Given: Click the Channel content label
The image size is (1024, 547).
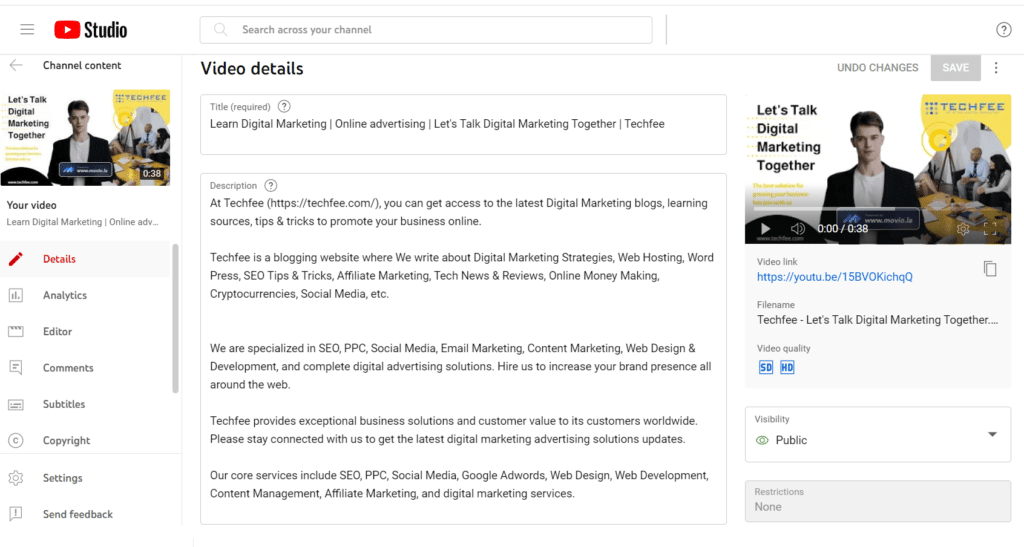Looking at the screenshot, I should [82, 65].
